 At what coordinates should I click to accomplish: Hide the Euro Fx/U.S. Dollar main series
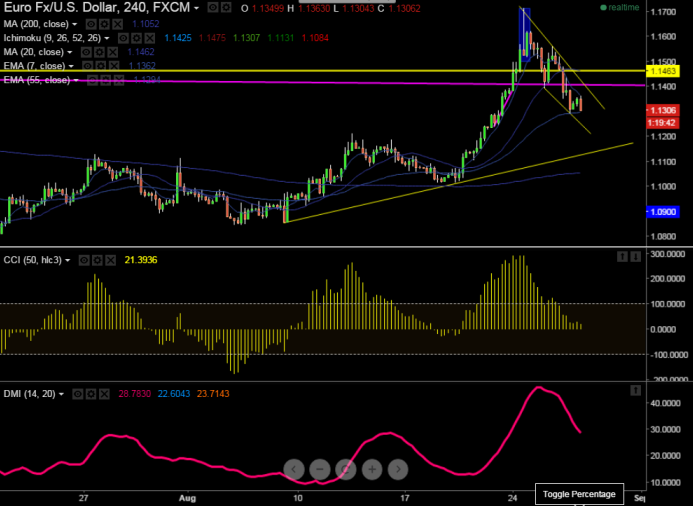[x=213, y=8]
